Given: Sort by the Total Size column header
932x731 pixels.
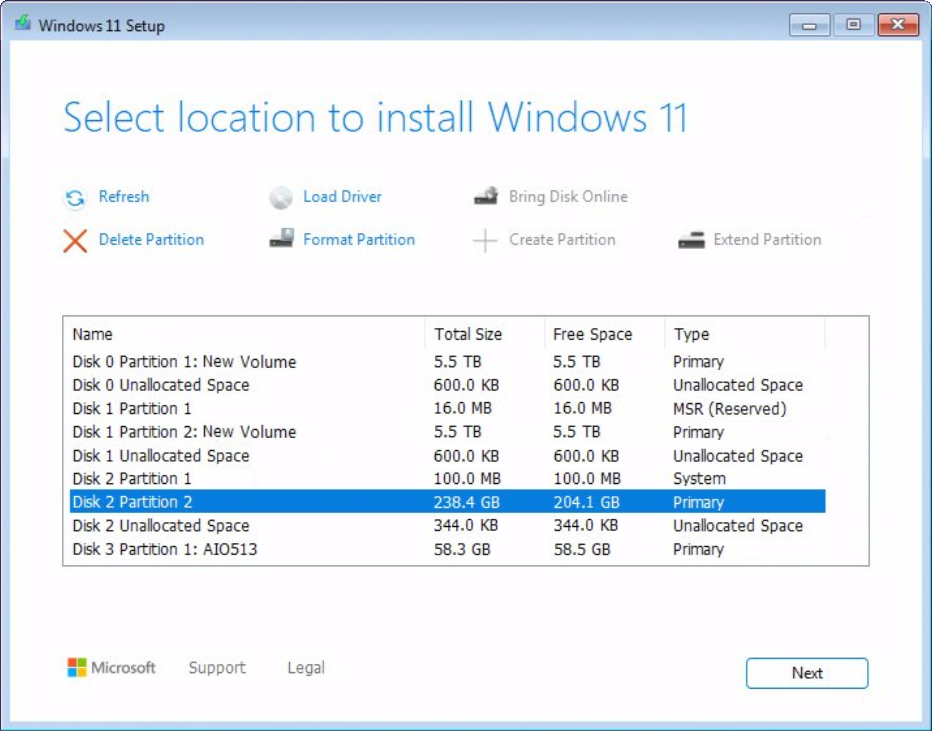Looking at the screenshot, I should [485, 334].
